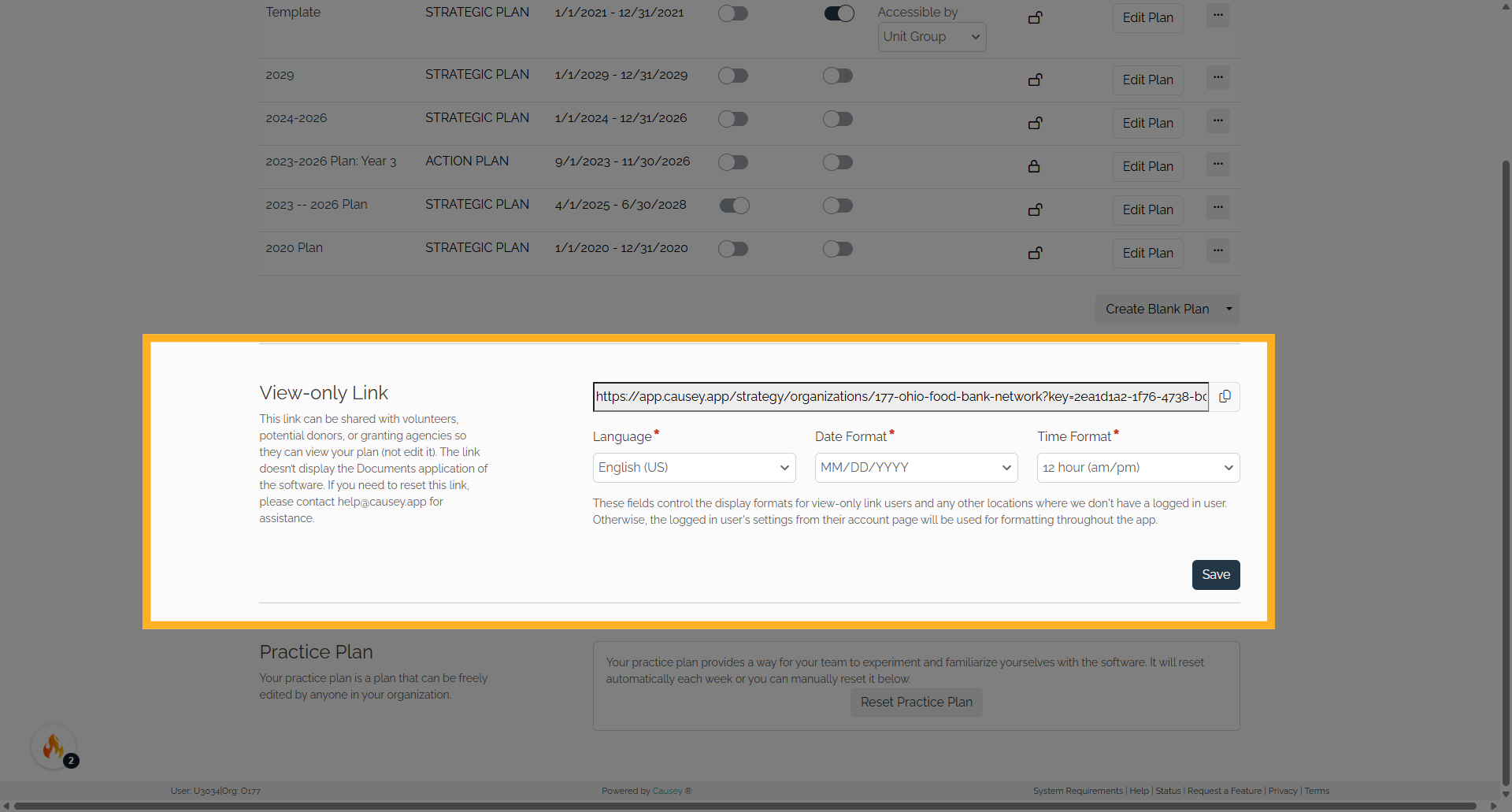Open the Language dropdown
Screen dimensions: 1512x812
[694, 468]
